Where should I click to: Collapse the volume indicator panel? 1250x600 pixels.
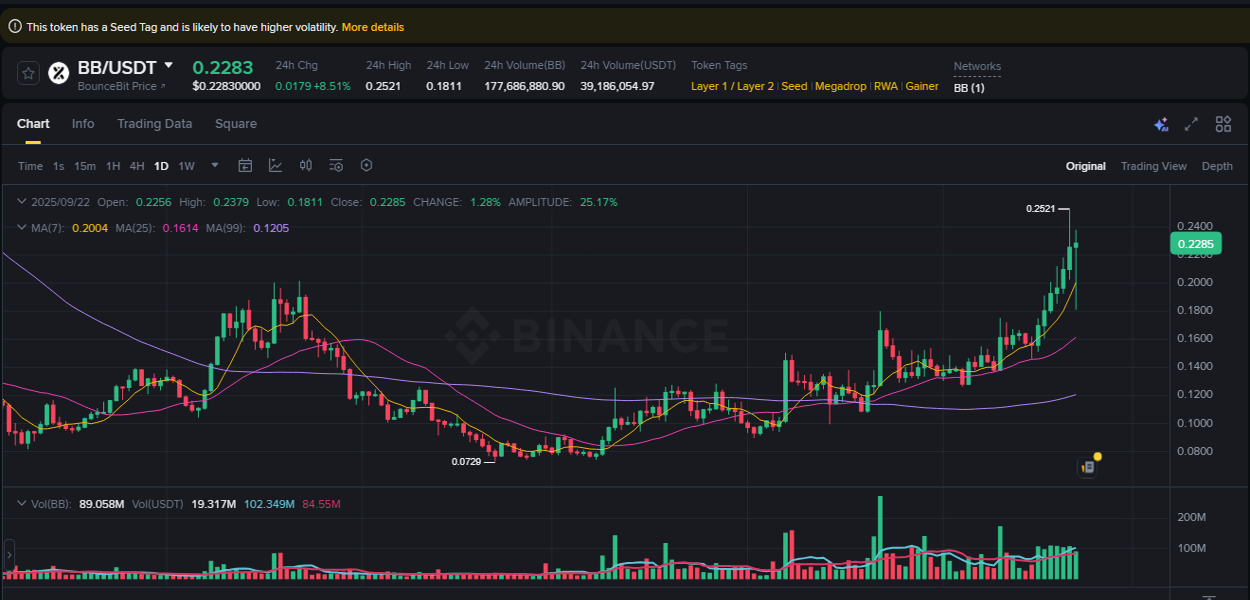pyautogui.click(x=21, y=504)
